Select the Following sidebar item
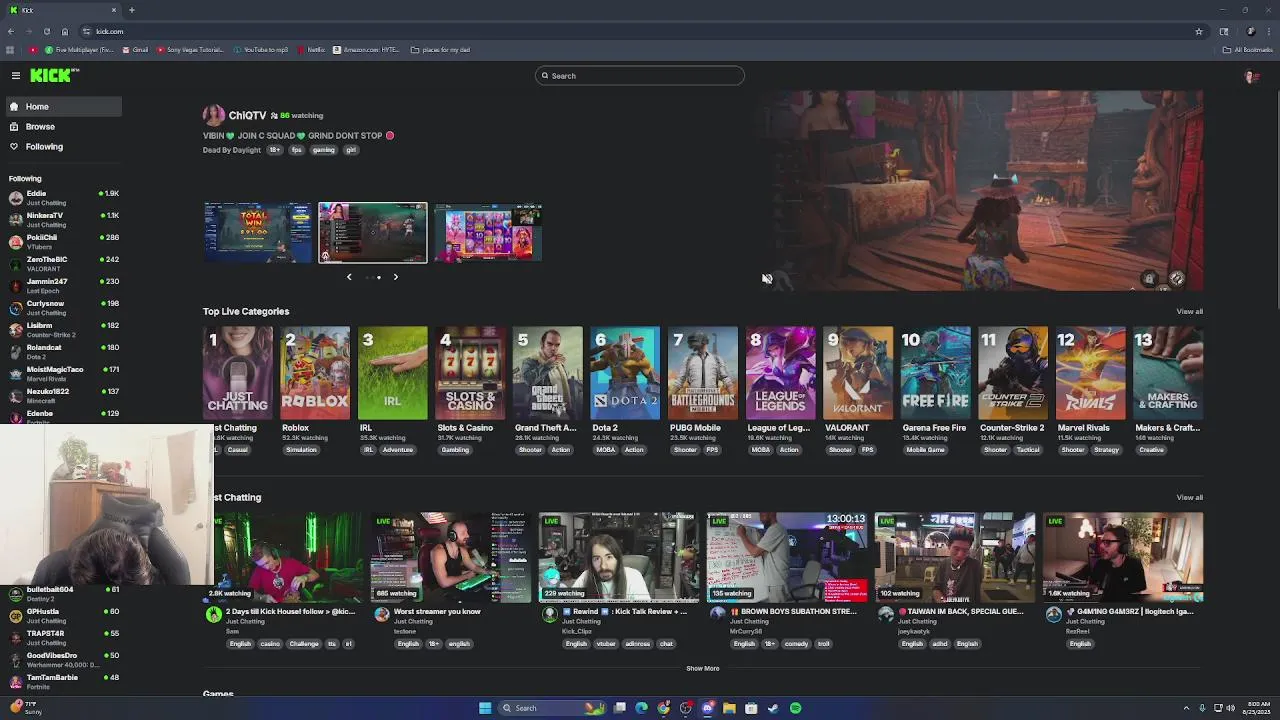Image resolution: width=1280 pixels, height=720 pixels. coord(62,146)
